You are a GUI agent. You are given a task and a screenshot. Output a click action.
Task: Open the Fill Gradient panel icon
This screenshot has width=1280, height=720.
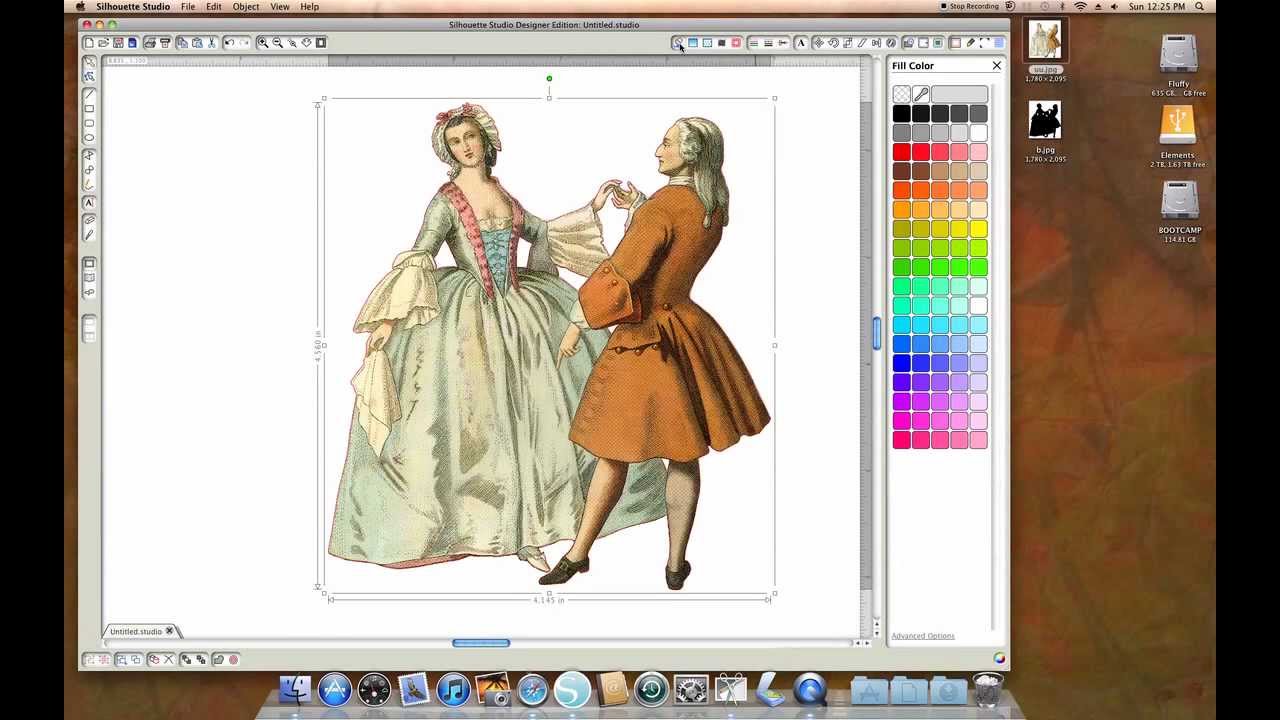692,42
